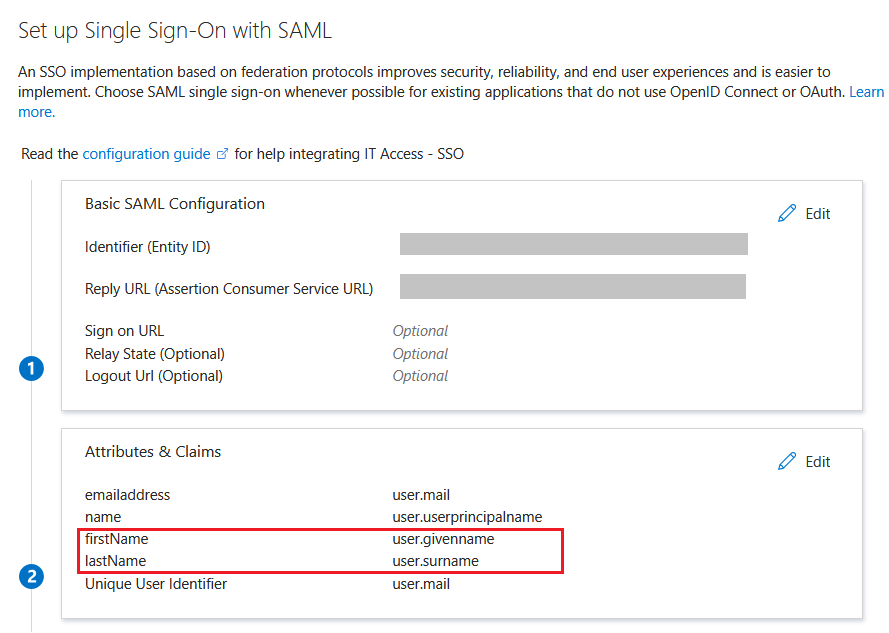The height and width of the screenshot is (633, 889).
Task: Select the redacted Reply URL value
Action: (572, 286)
